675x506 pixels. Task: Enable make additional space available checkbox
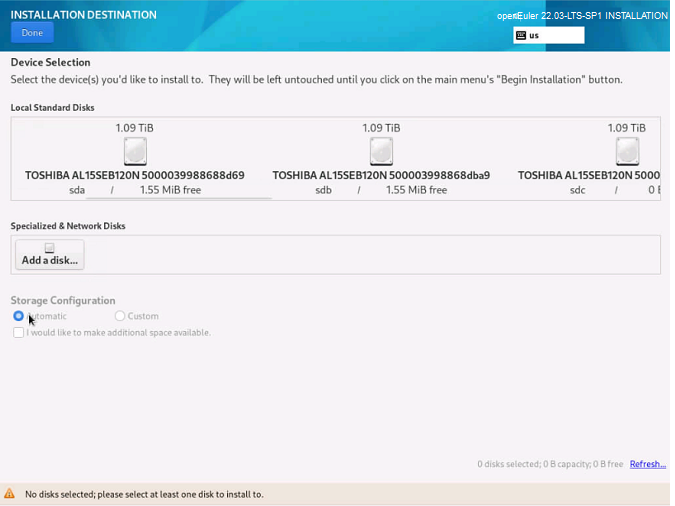(x=19, y=332)
